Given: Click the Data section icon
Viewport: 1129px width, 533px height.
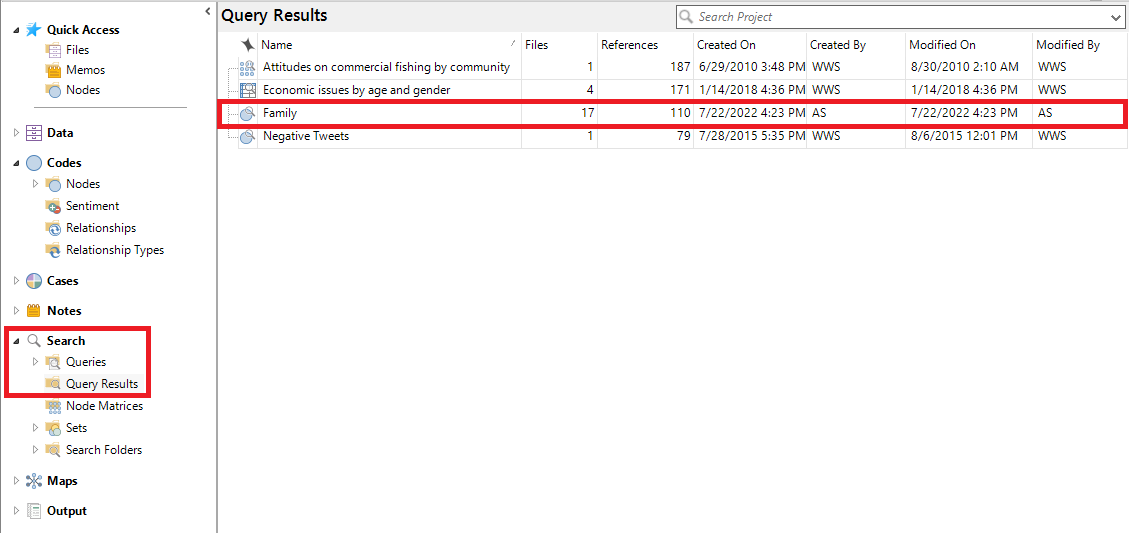Looking at the screenshot, I should (x=34, y=133).
